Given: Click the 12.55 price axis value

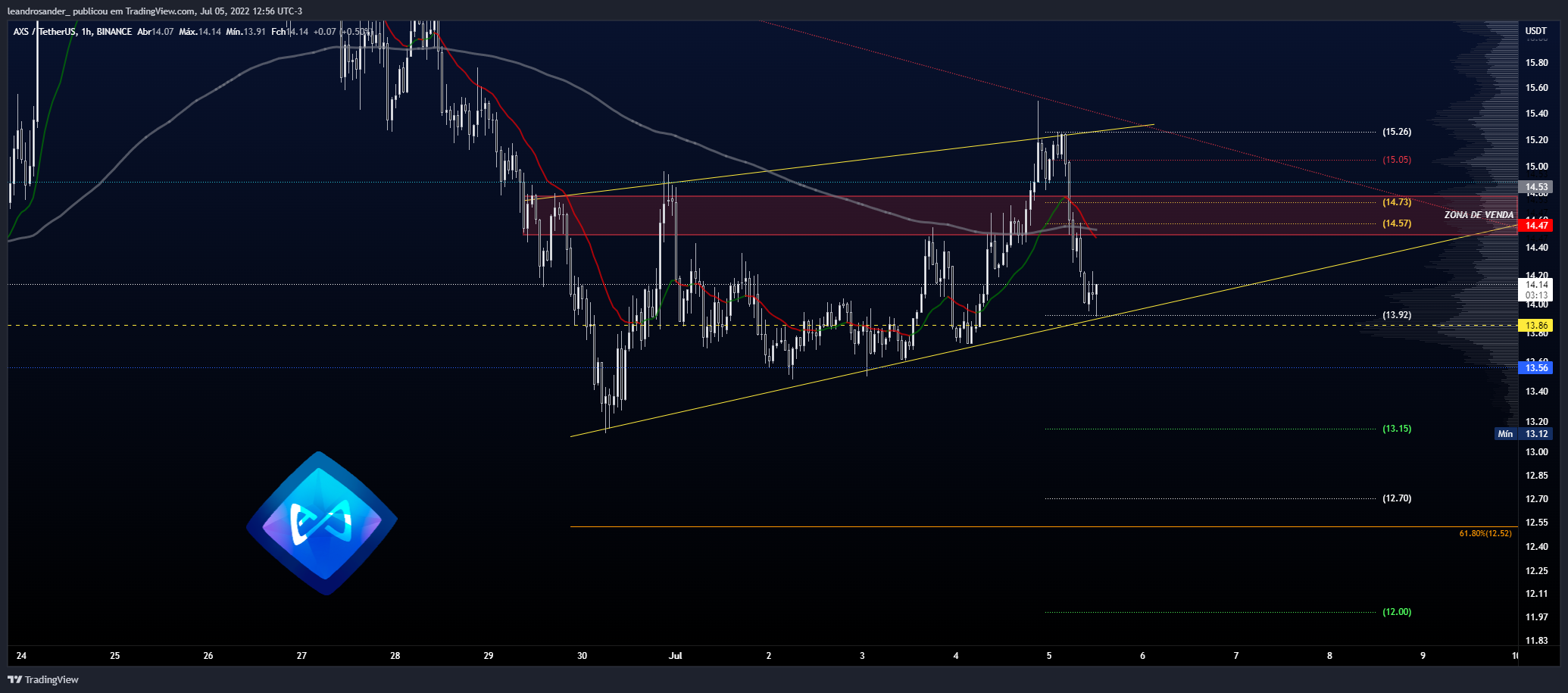Looking at the screenshot, I should (1537, 523).
